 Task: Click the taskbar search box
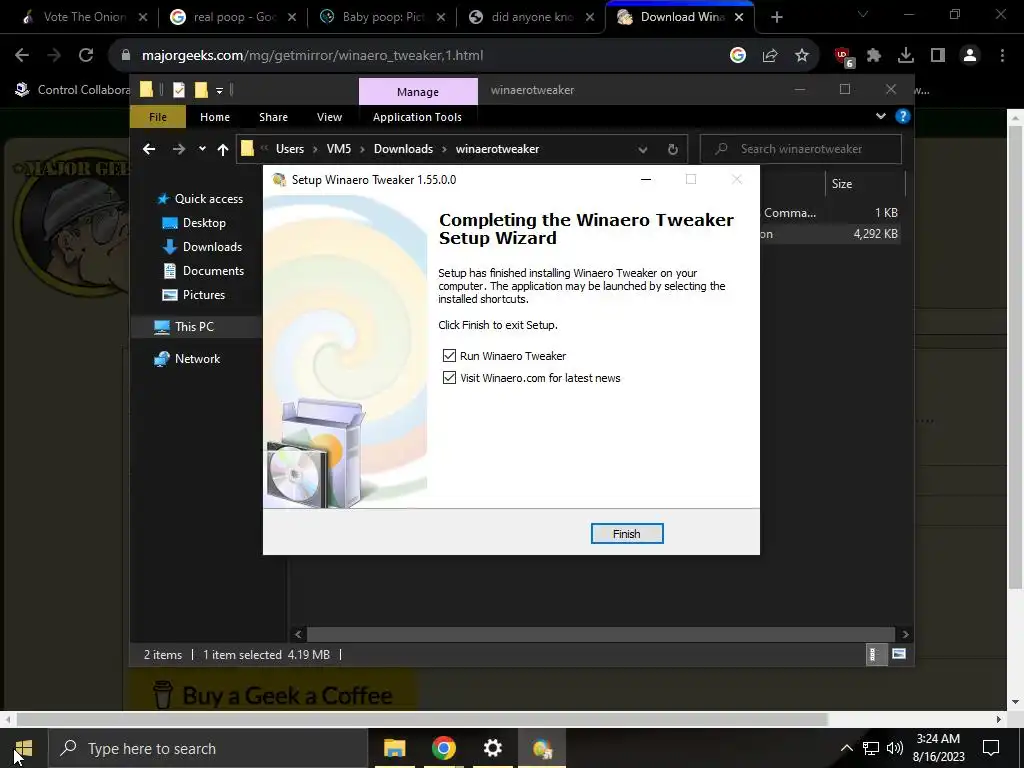[209, 748]
